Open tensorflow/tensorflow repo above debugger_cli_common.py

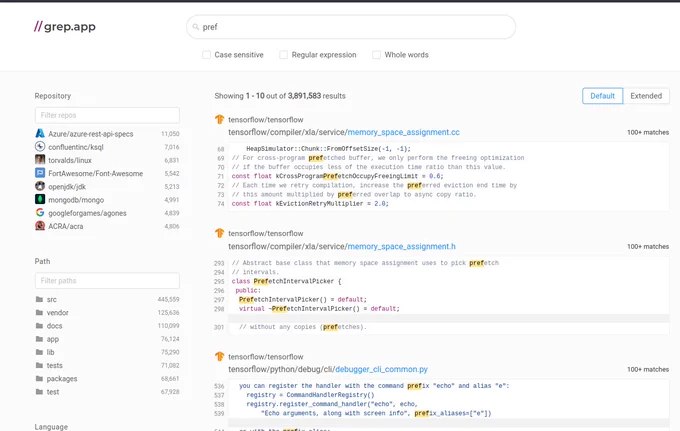tap(266, 357)
